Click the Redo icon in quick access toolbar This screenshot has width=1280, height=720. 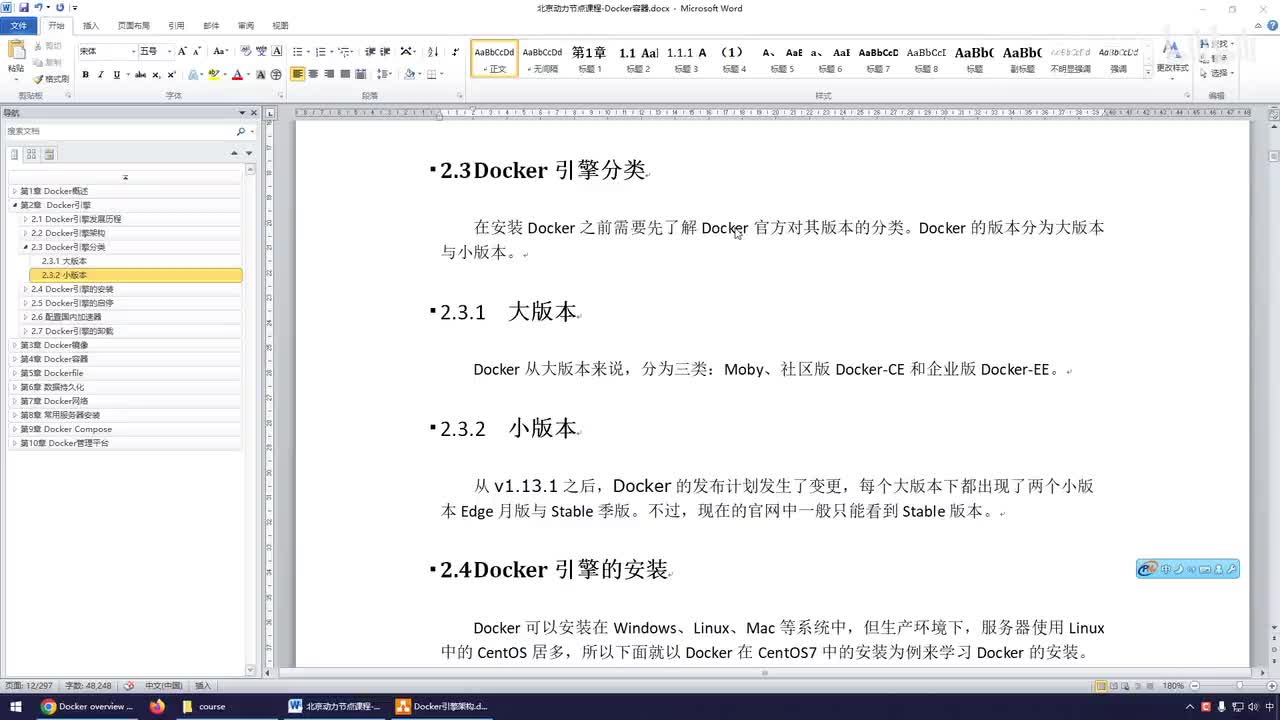click(60, 8)
